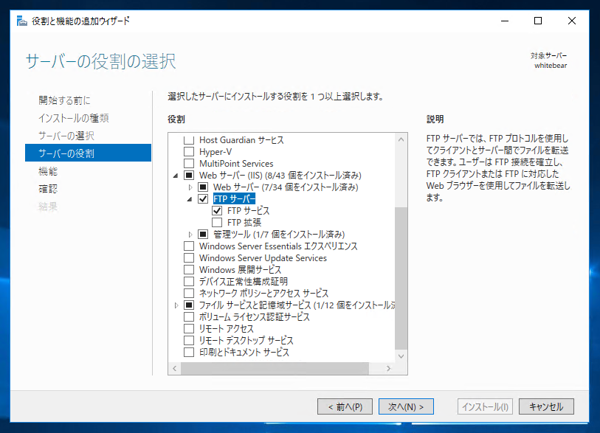Click the wizard icon in title bar
Viewport: 600px width, 433px height.
point(22,21)
